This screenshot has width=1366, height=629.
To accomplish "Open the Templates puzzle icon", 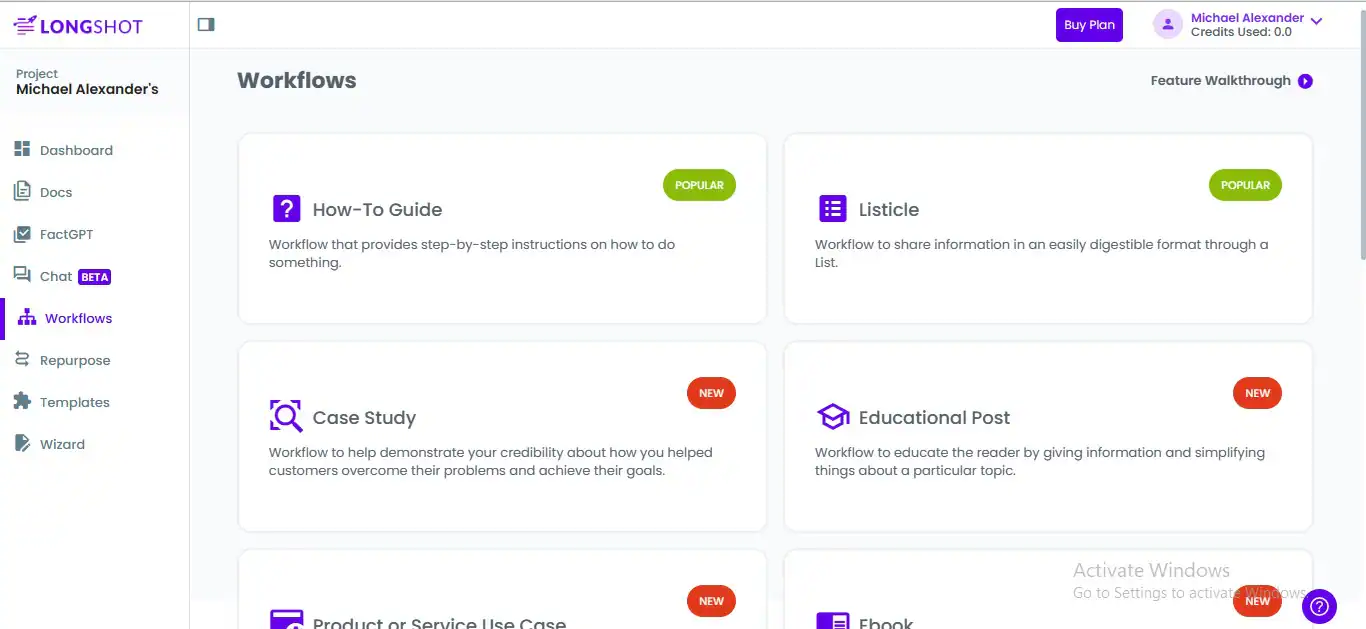I will pyautogui.click(x=22, y=401).
